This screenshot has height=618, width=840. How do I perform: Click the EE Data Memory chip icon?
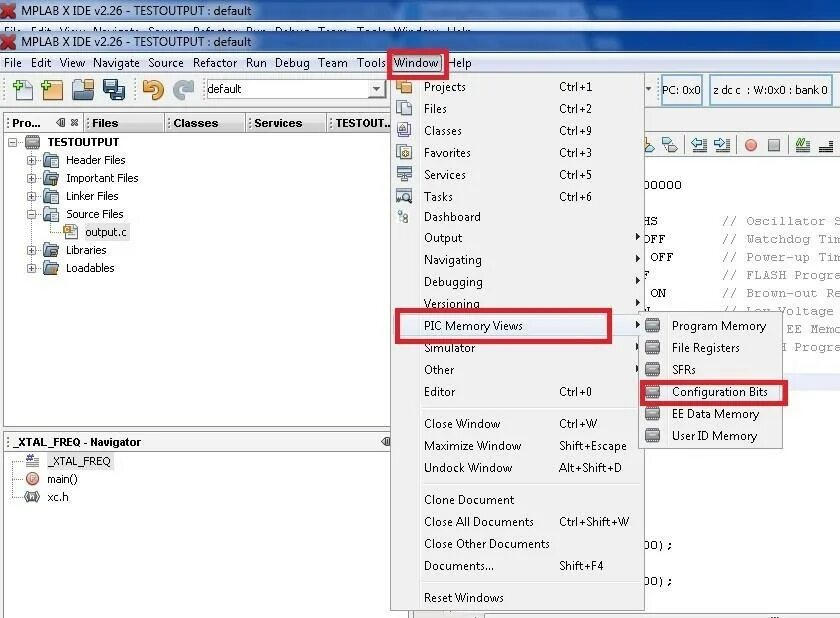point(652,414)
